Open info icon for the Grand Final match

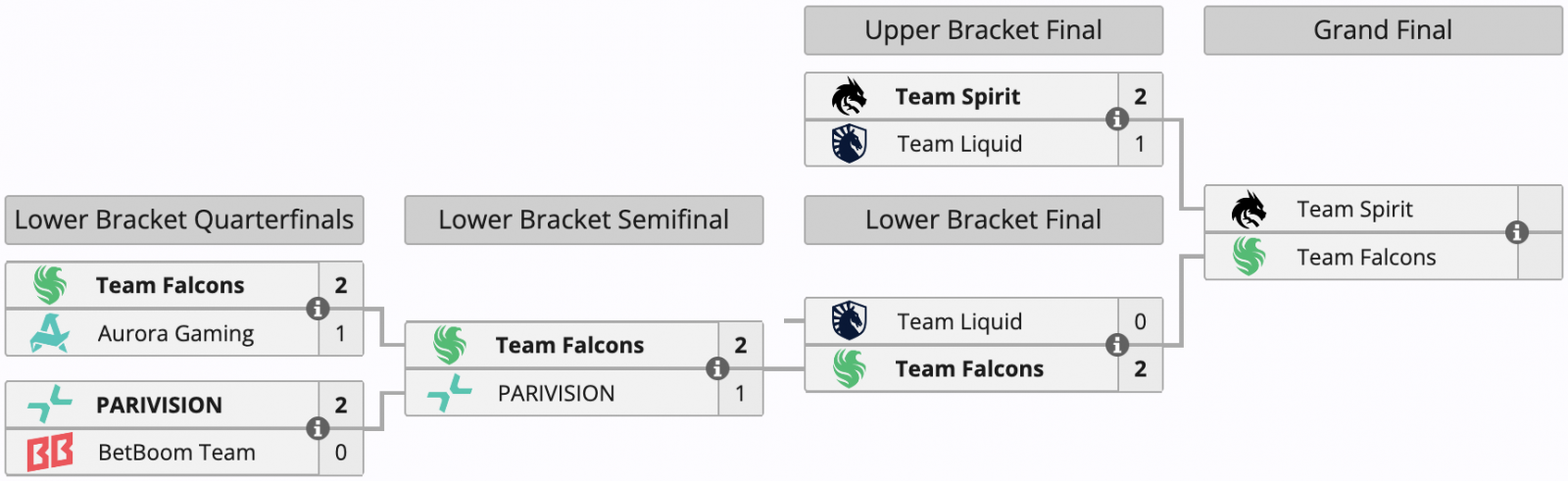coord(1517,232)
